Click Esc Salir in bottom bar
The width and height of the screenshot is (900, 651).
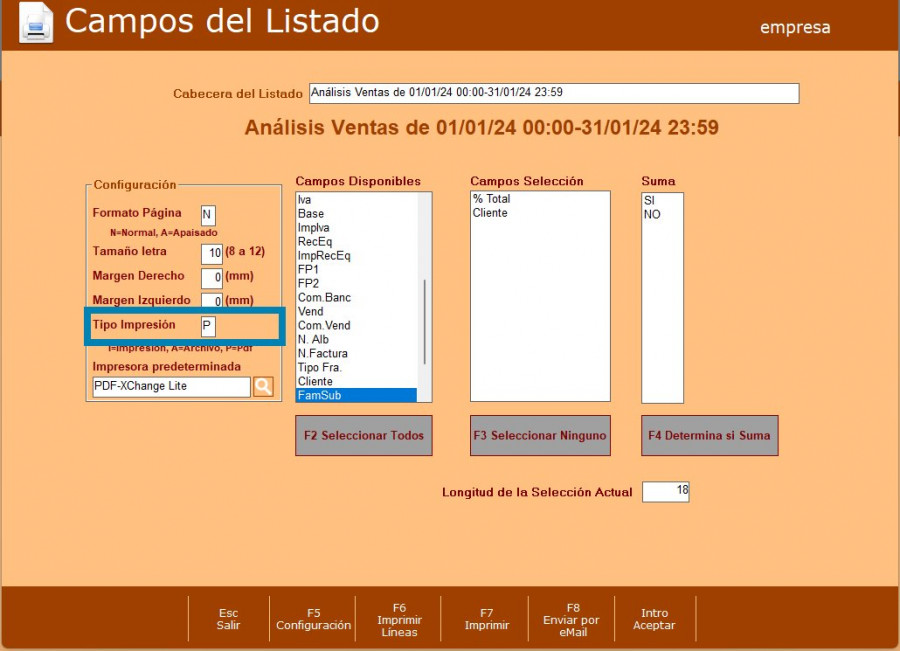[x=228, y=619]
